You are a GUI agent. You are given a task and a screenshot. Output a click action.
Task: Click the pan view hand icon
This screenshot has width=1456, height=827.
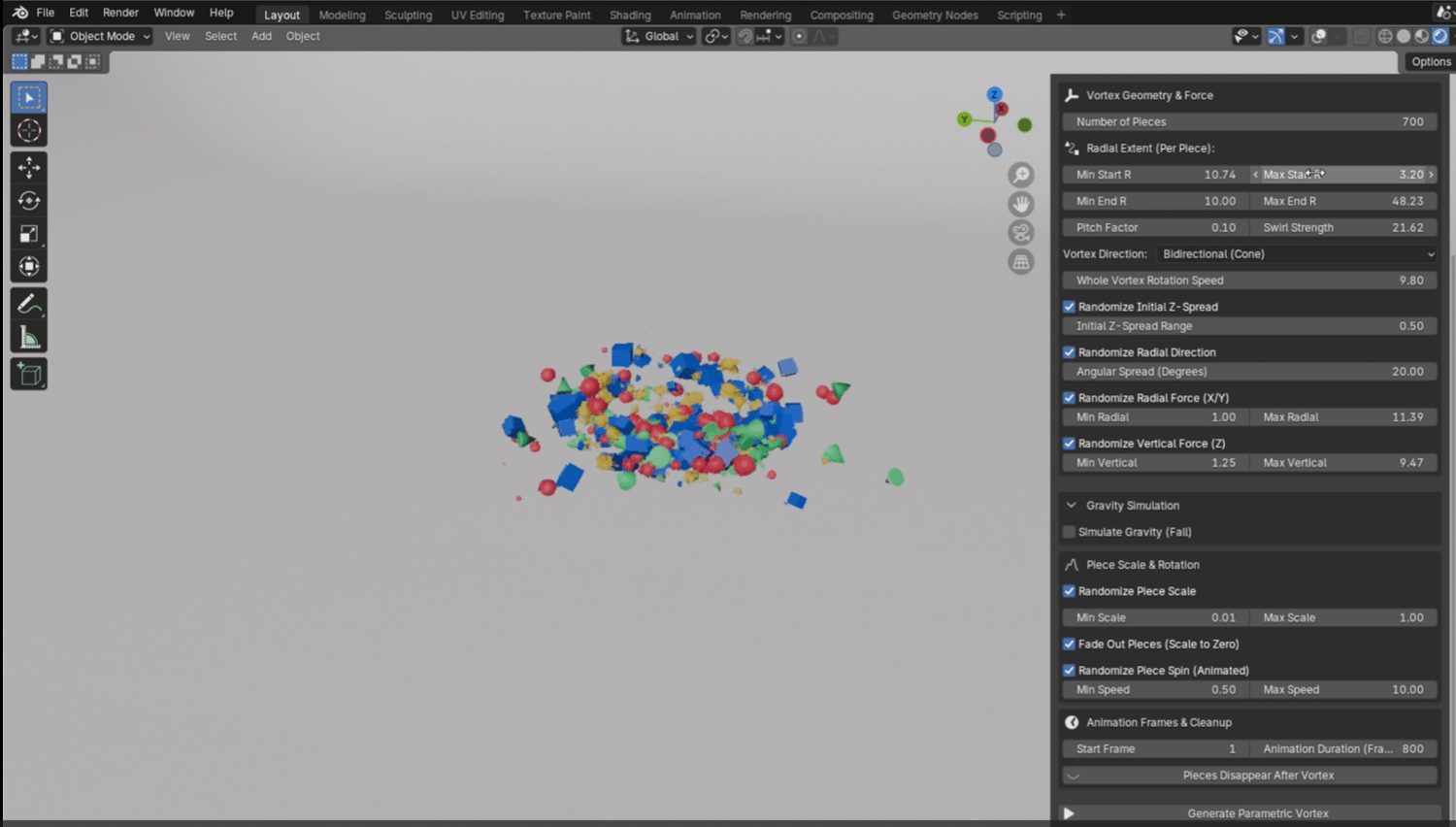pyautogui.click(x=1021, y=204)
